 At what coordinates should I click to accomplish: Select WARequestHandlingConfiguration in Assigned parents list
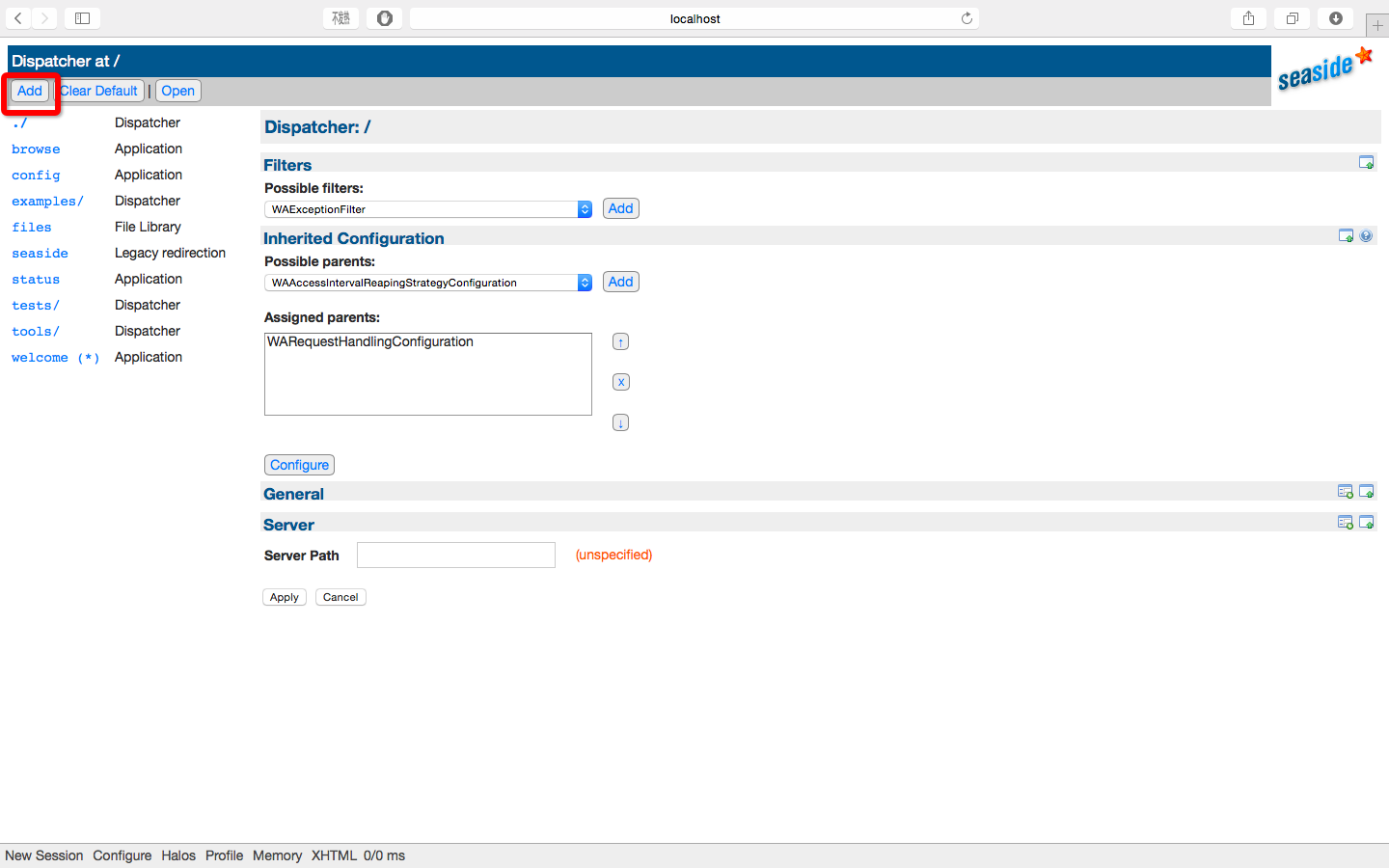pyautogui.click(x=370, y=342)
